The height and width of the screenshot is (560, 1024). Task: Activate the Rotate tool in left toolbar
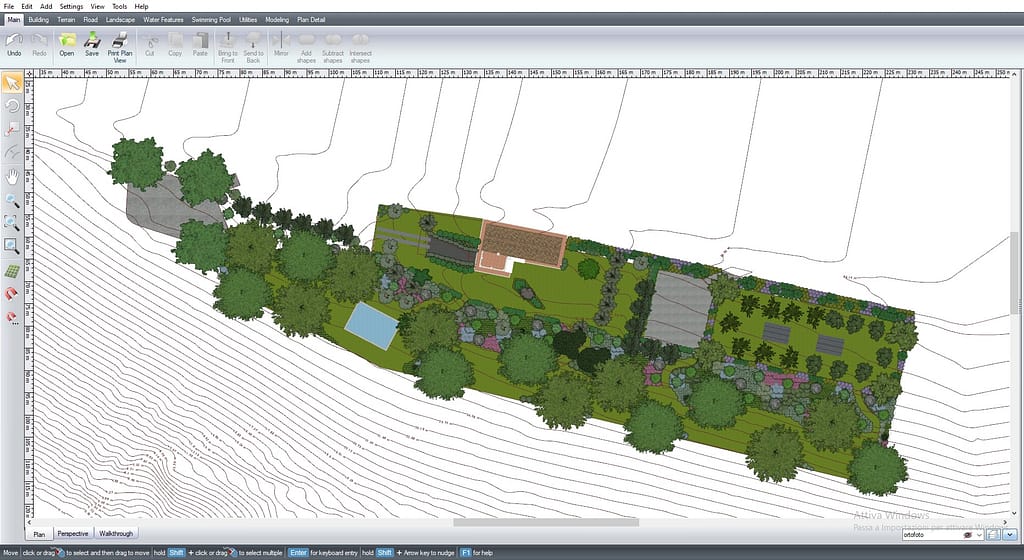coord(12,106)
